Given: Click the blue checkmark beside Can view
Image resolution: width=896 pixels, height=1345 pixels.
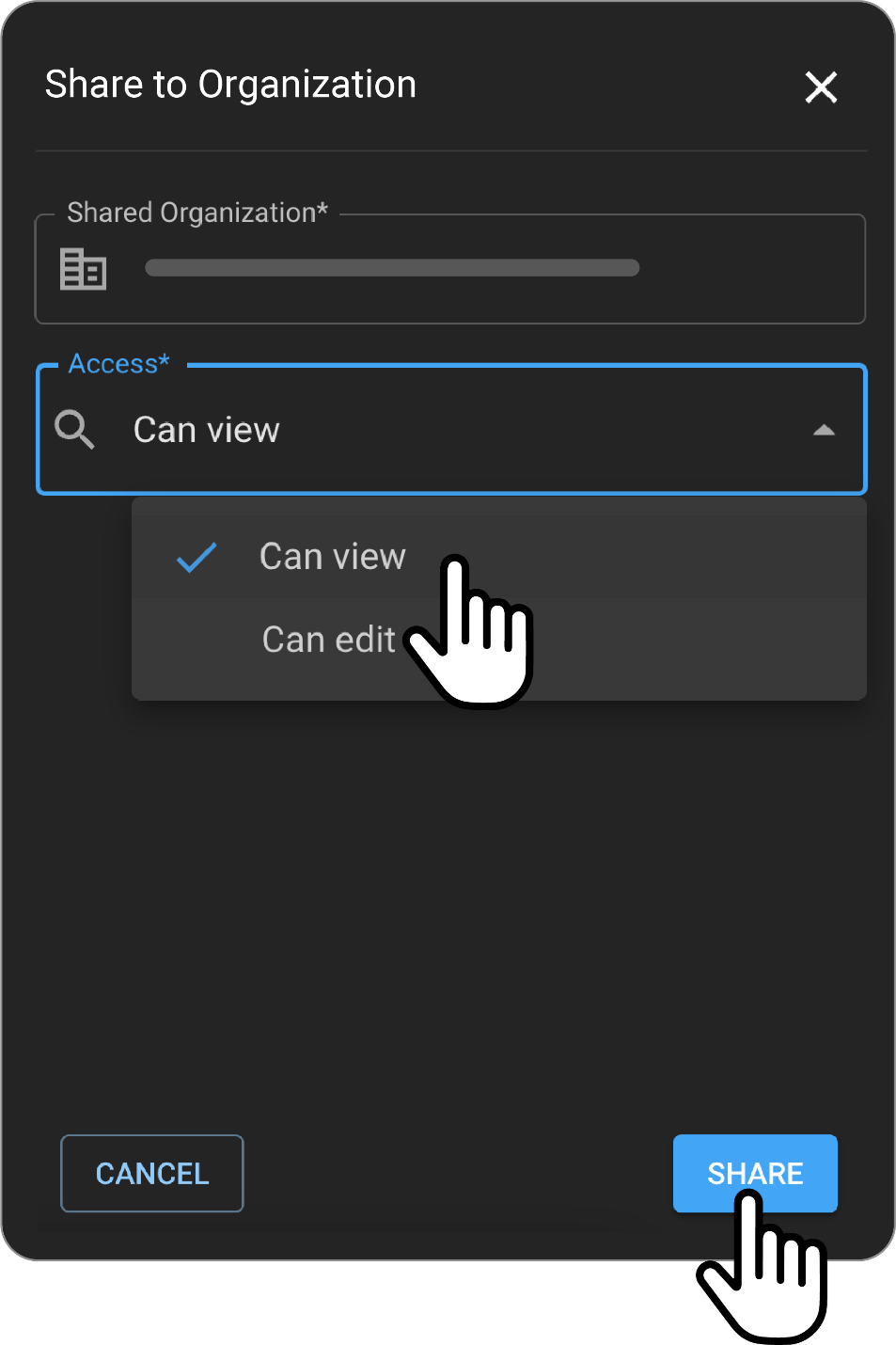Looking at the screenshot, I should click(x=196, y=558).
